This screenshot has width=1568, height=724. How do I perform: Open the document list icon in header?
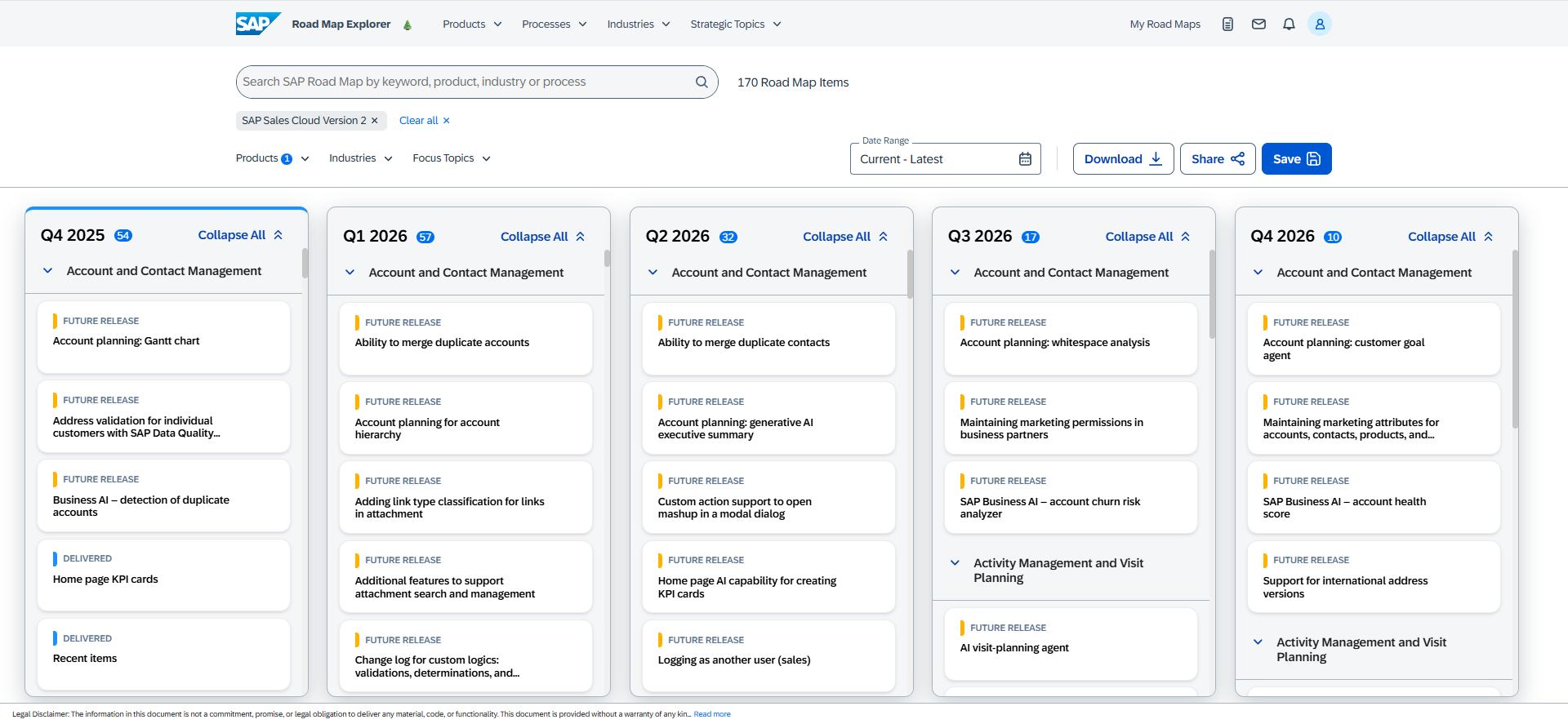pyautogui.click(x=1227, y=24)
